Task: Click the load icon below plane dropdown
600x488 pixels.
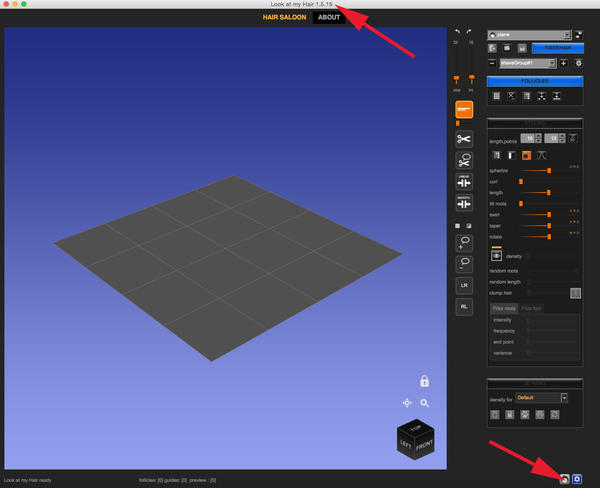Action: [492, 48]
